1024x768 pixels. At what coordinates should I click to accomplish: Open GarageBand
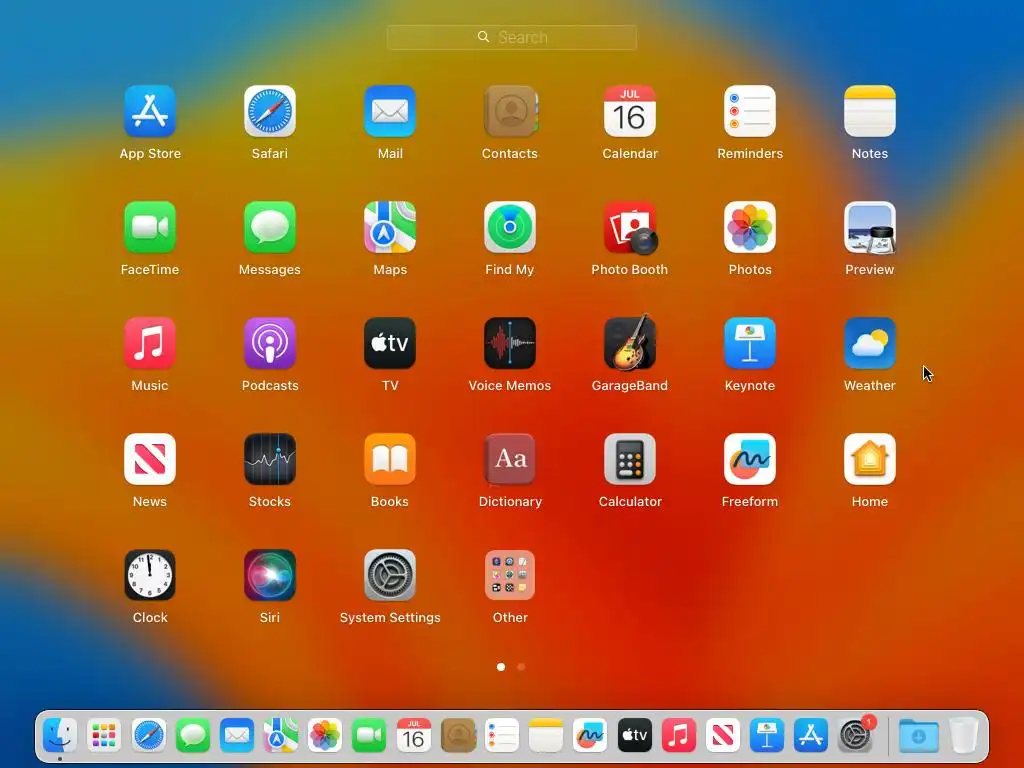pos(630,343)
